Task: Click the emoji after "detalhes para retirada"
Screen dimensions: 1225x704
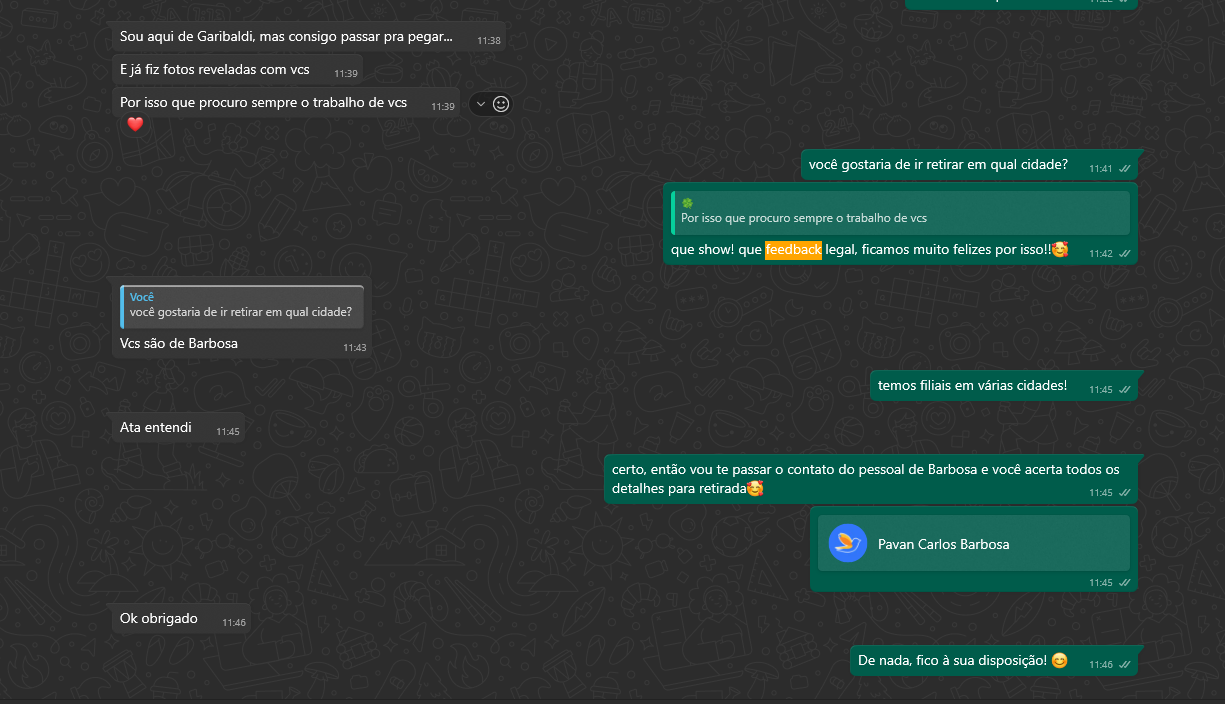Action: 756,489
